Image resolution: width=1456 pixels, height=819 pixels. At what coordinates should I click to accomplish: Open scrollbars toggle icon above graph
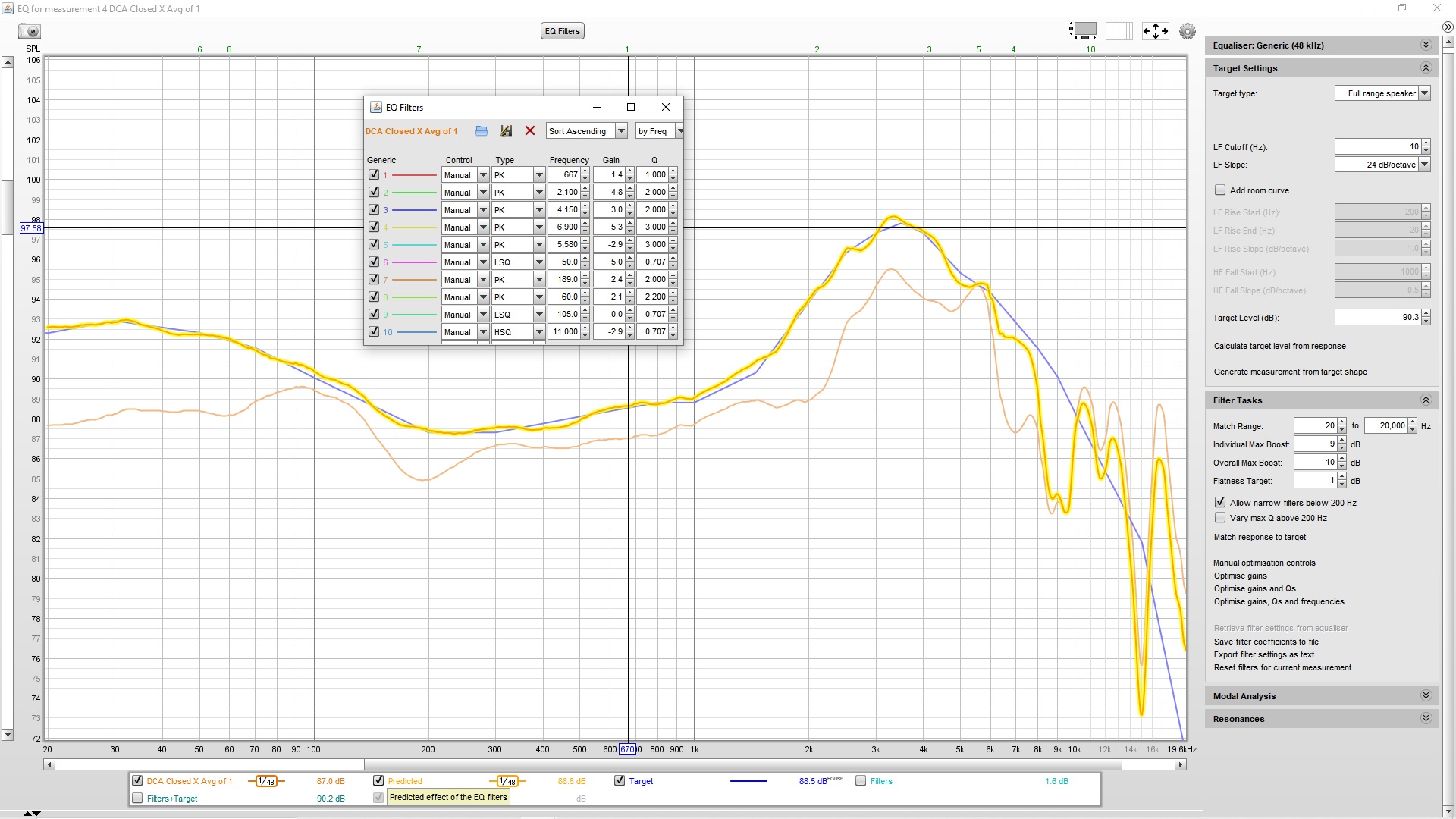[1083, 31]
